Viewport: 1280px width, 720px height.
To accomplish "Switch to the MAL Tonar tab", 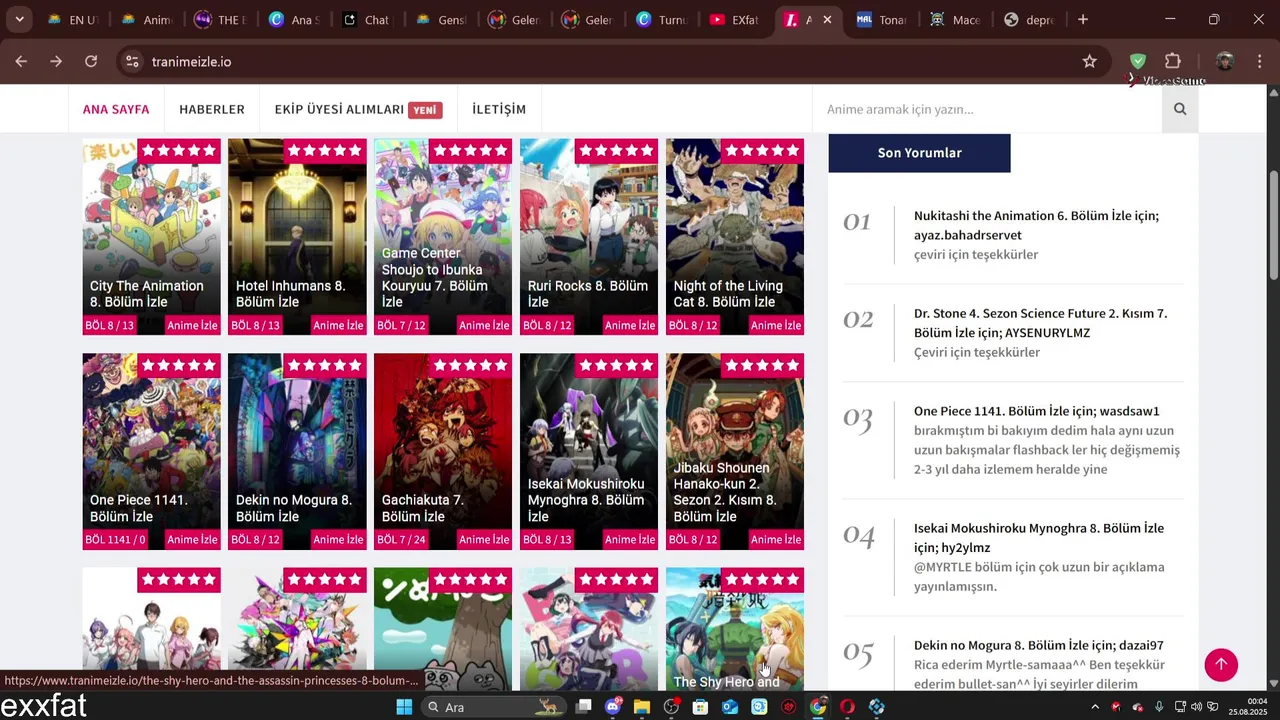I will click(885, 20).
